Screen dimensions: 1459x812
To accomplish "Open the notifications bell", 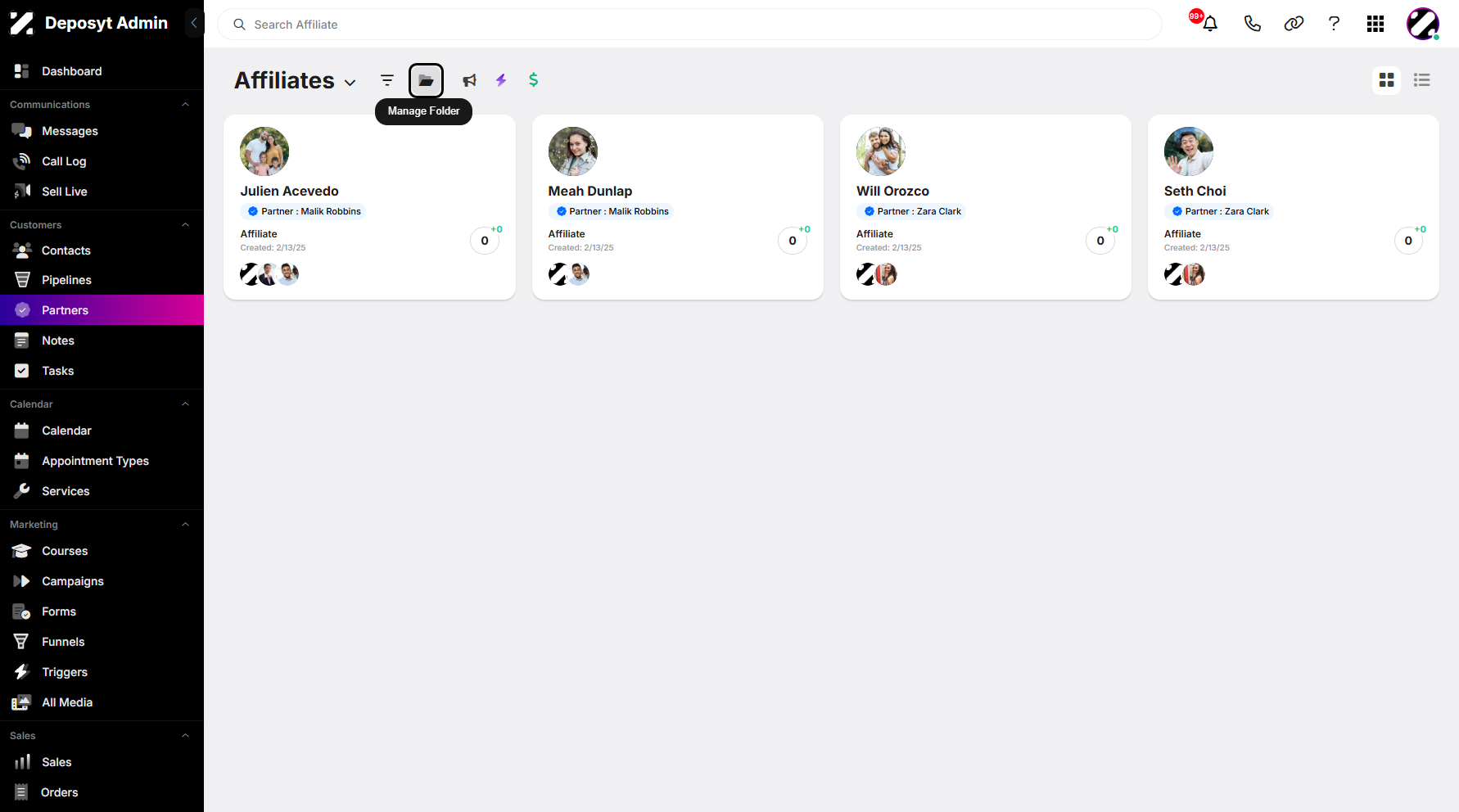I will point(1209,24).
